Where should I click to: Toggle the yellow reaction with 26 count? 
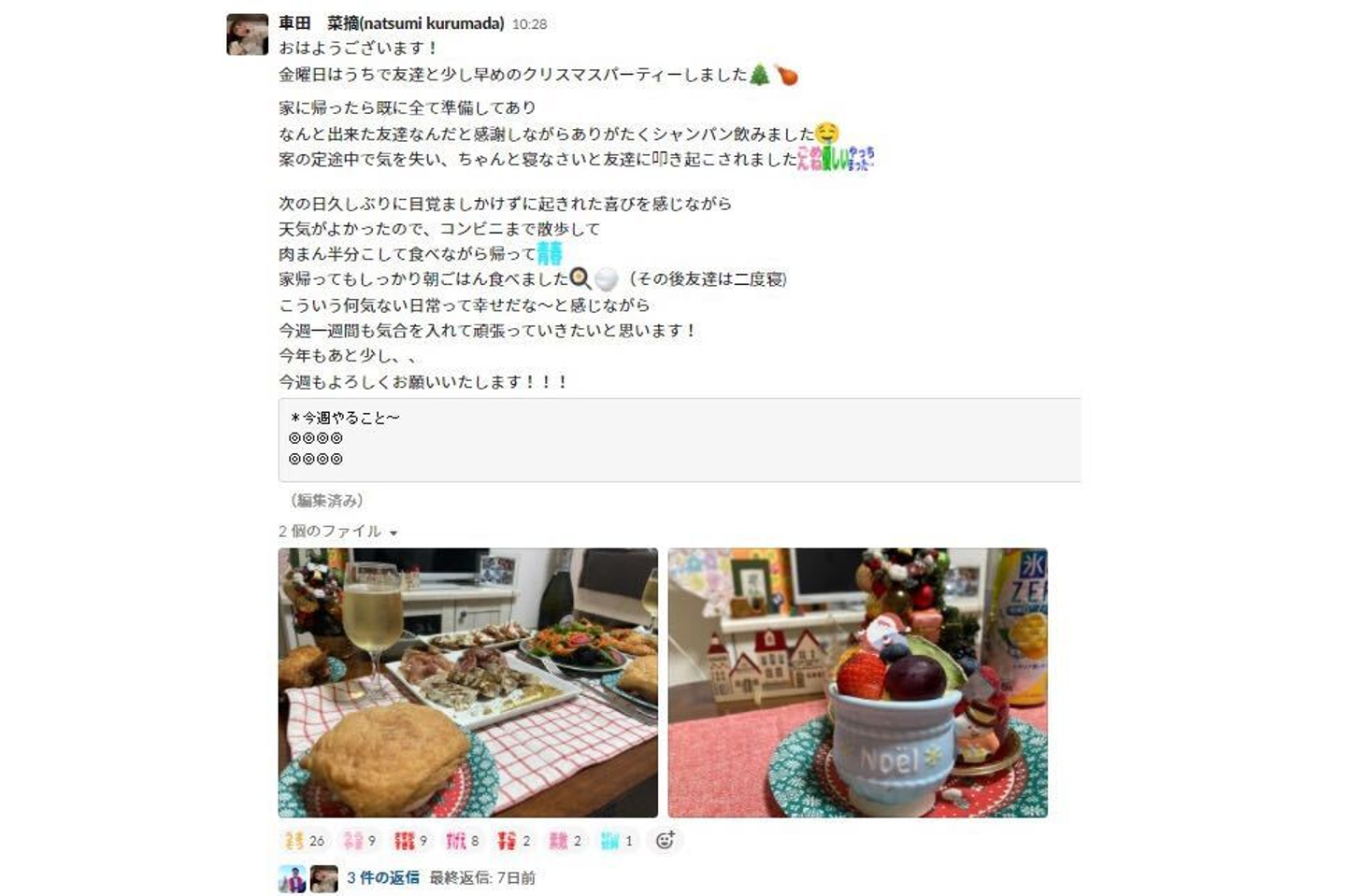coord(305,841)
